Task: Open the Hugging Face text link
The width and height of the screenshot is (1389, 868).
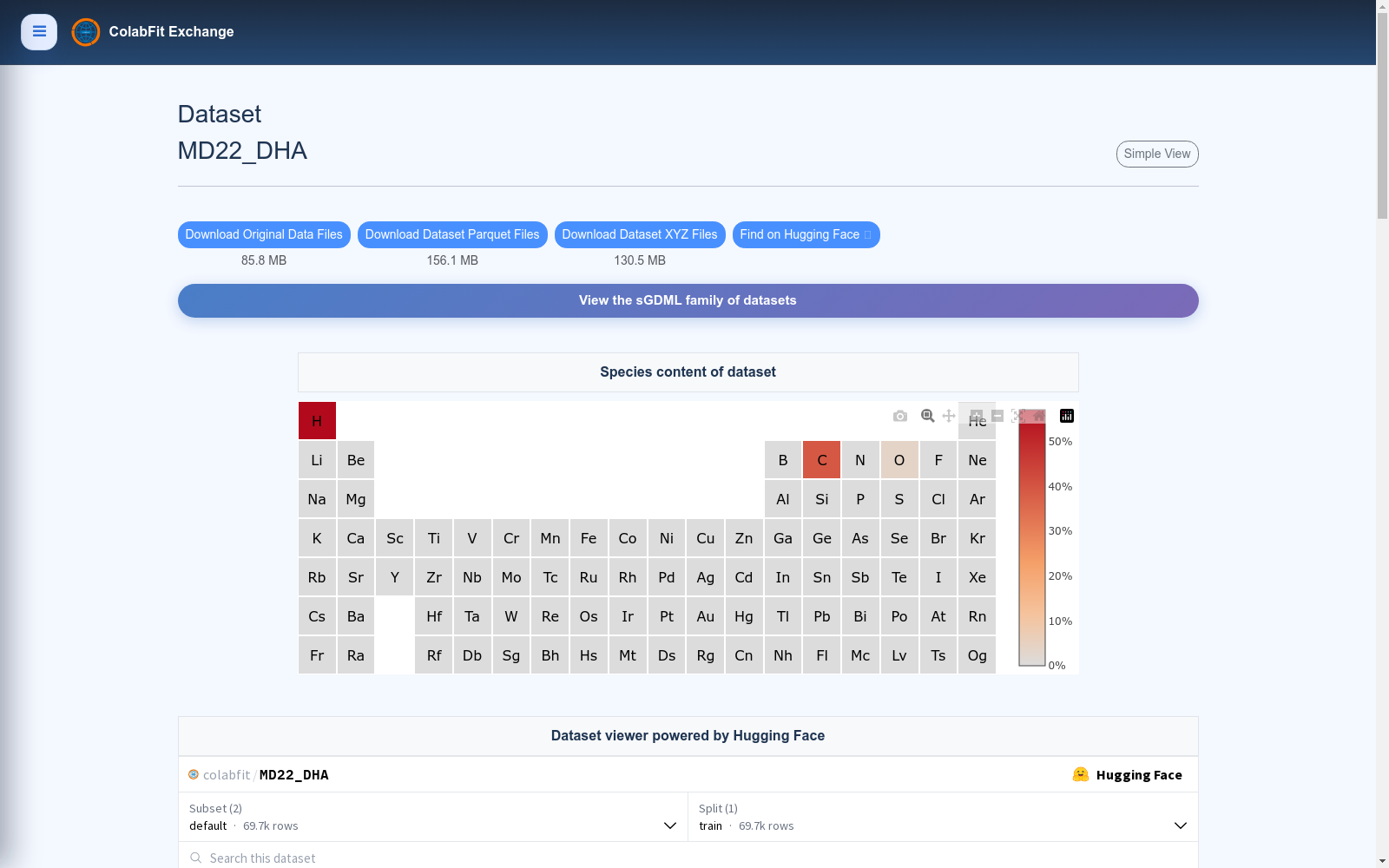Action: point(1139,775)
